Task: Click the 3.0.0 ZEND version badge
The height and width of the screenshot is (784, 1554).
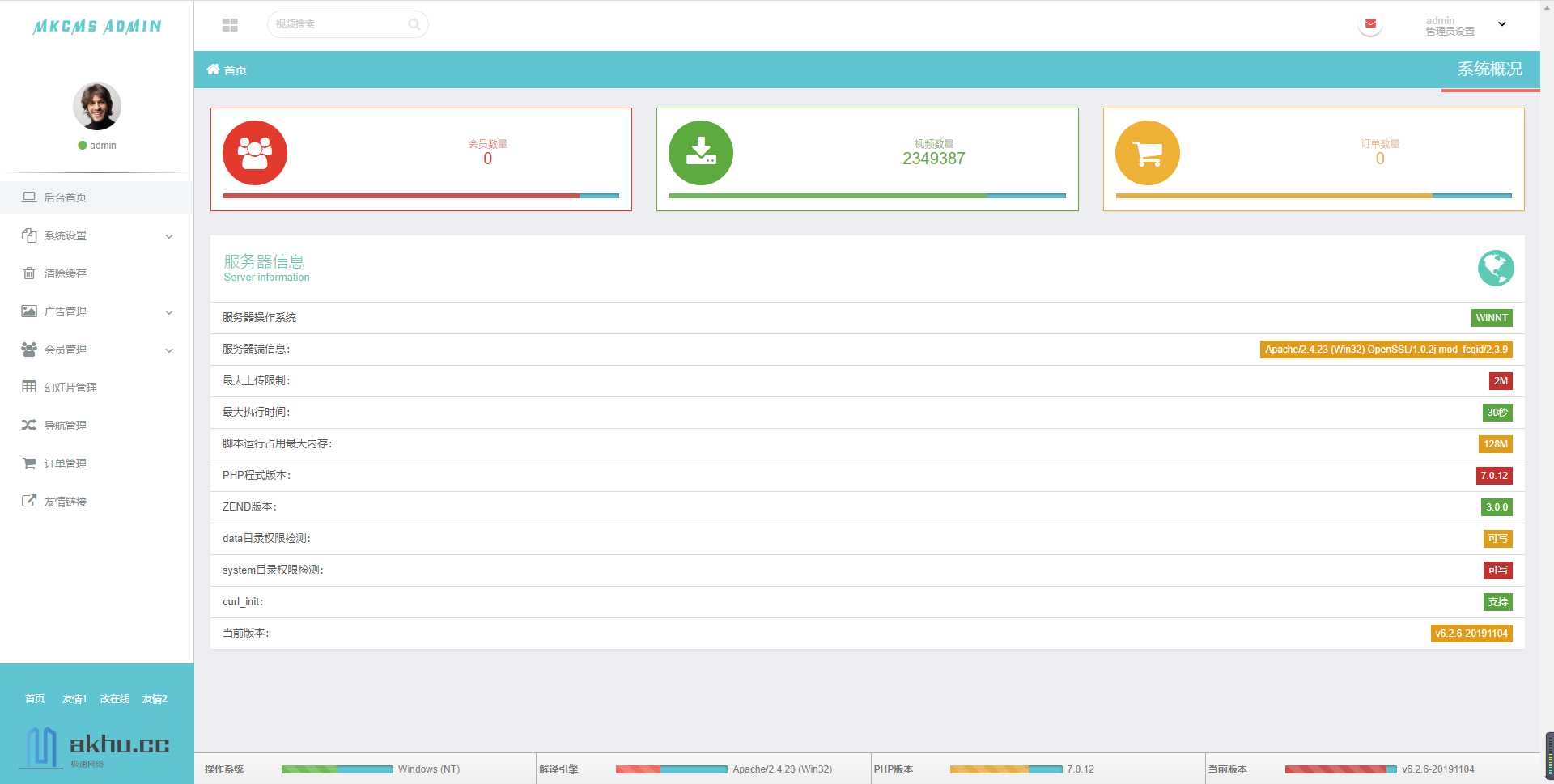Action: (x=1497, y=507)
